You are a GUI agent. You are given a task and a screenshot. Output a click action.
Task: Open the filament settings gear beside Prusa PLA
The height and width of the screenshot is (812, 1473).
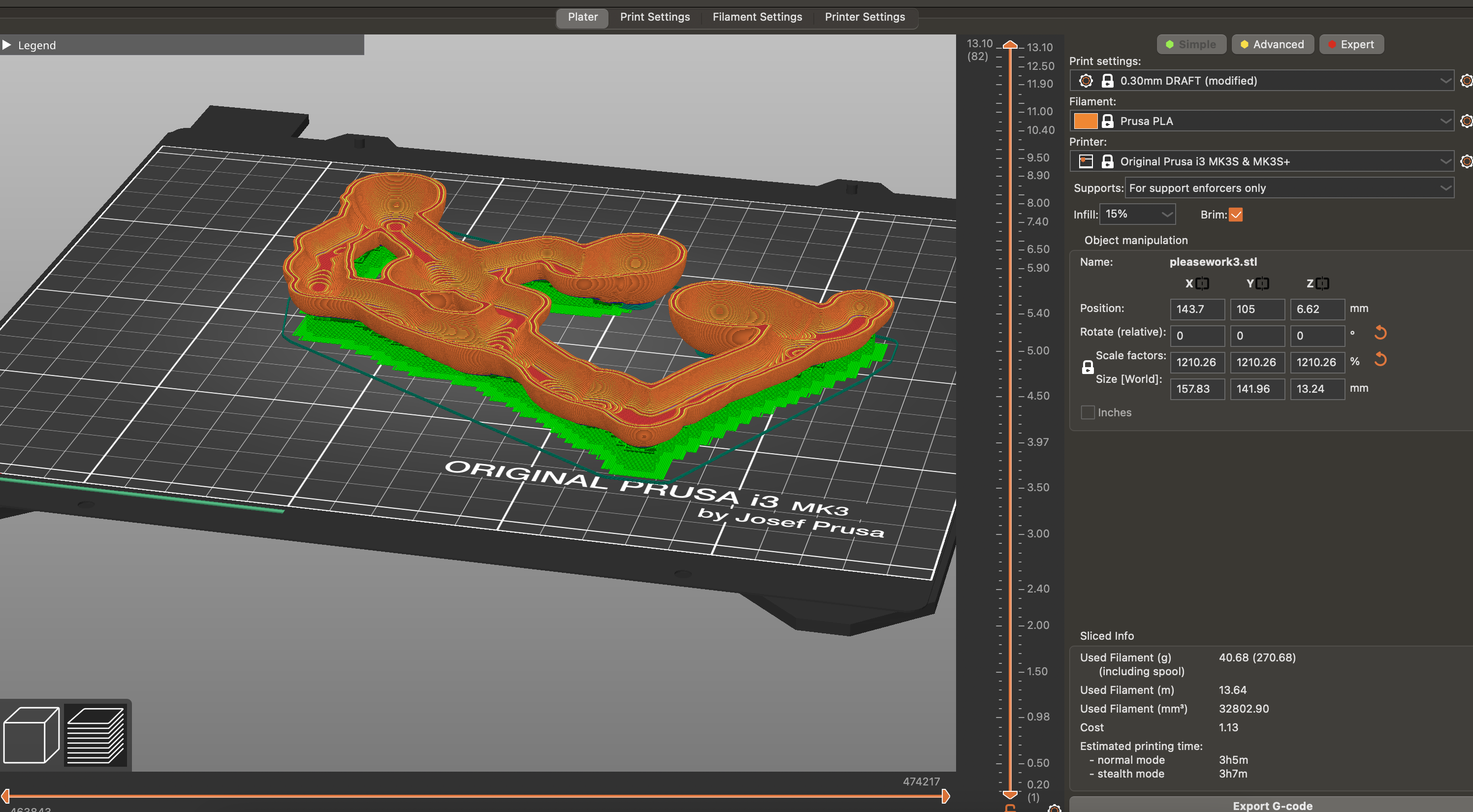click(x=1466, y=121)
